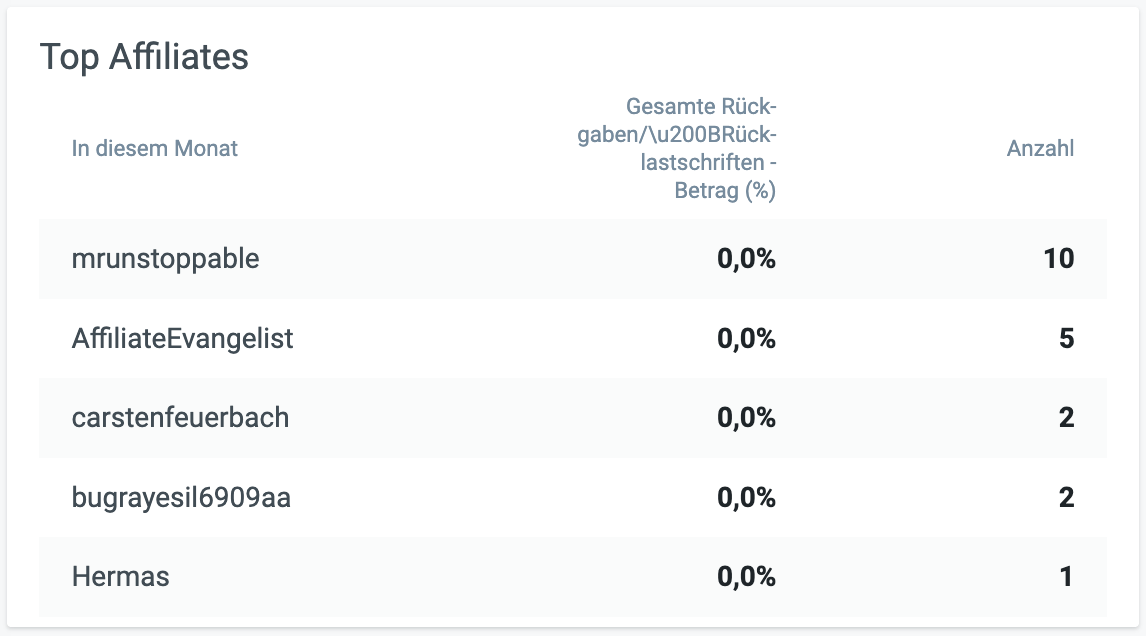Click the Top Affiliates heading
The width and height of the screenshot is (1146, 636).
[x=144, y=57]
